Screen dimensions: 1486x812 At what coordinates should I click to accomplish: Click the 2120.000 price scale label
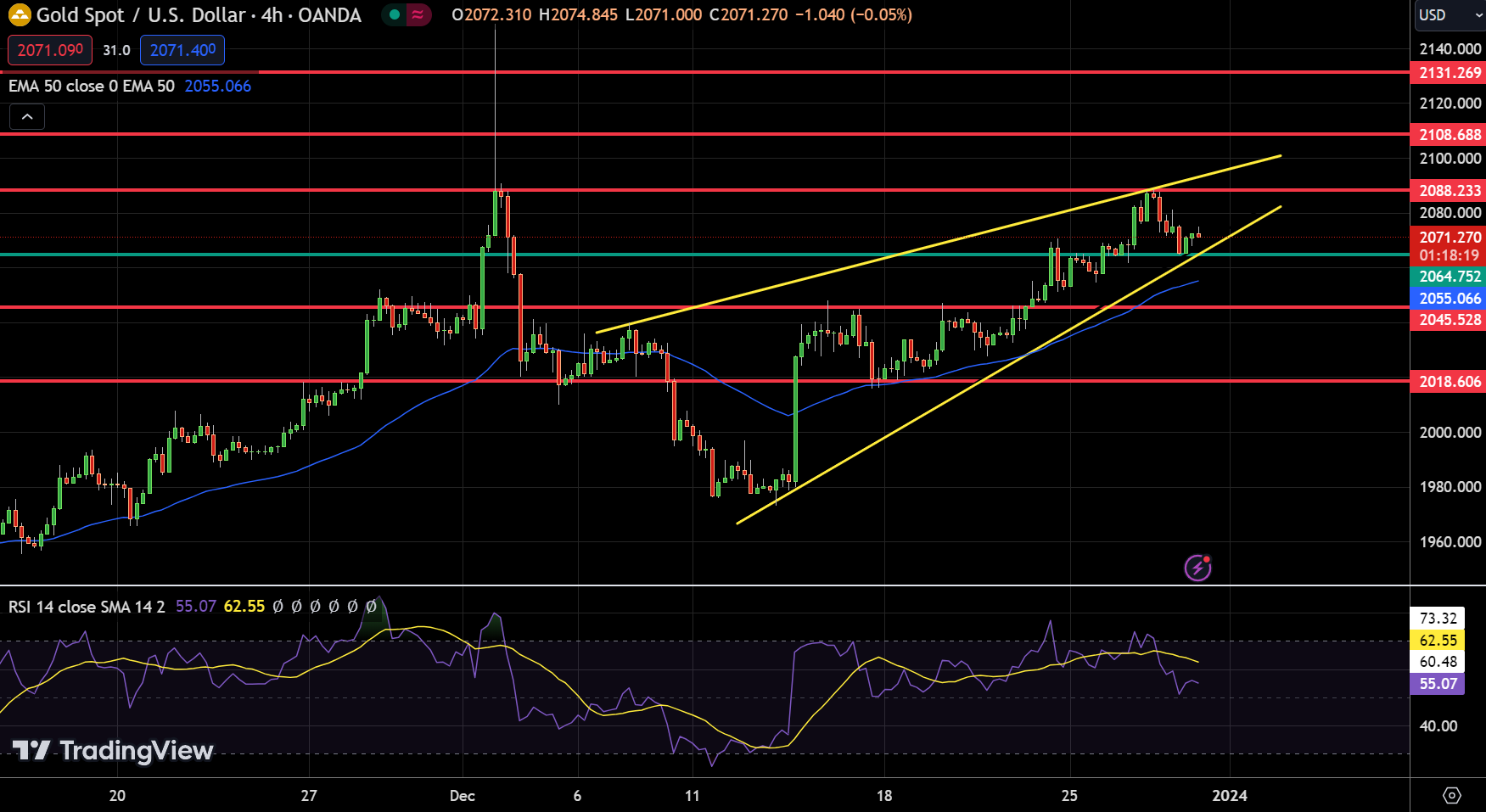click(x=1450, y=104)
